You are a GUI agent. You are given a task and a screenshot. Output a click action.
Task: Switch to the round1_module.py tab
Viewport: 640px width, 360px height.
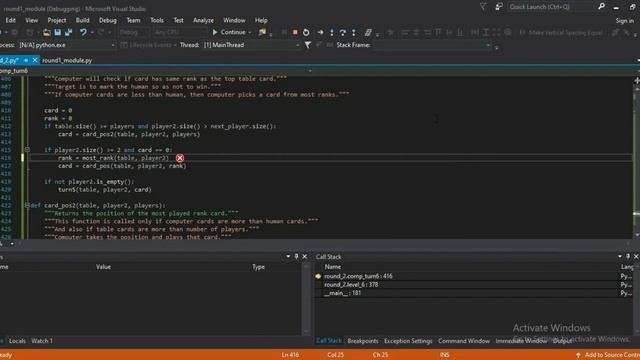(67, 60)
